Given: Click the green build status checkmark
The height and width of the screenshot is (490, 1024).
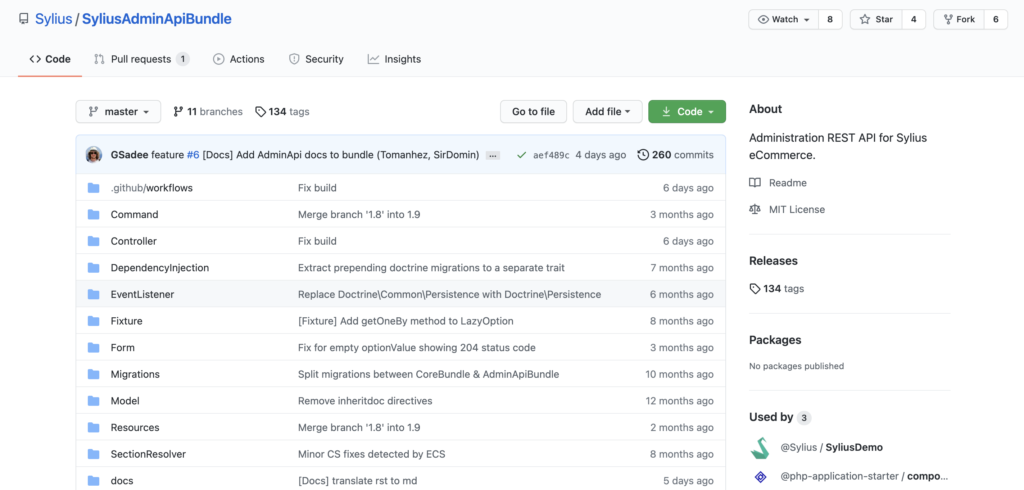Looking at the screenshot, I should click(521, 155).
